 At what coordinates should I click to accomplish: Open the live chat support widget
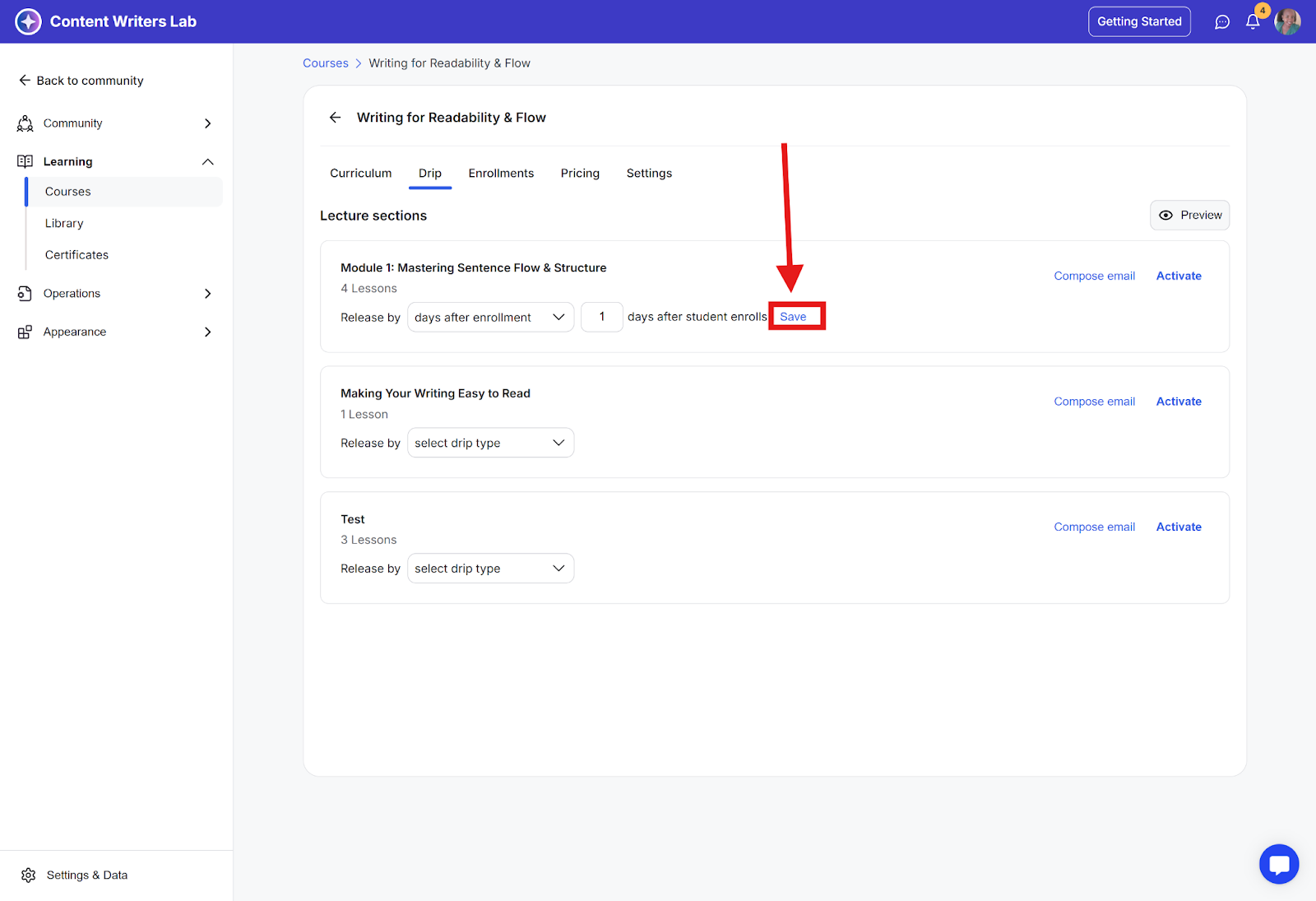click(x=1279, y=864)
